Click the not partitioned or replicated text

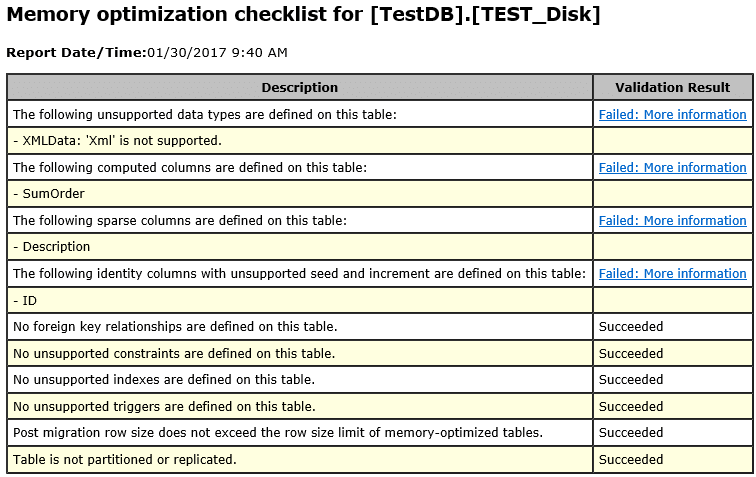point(124,460)
